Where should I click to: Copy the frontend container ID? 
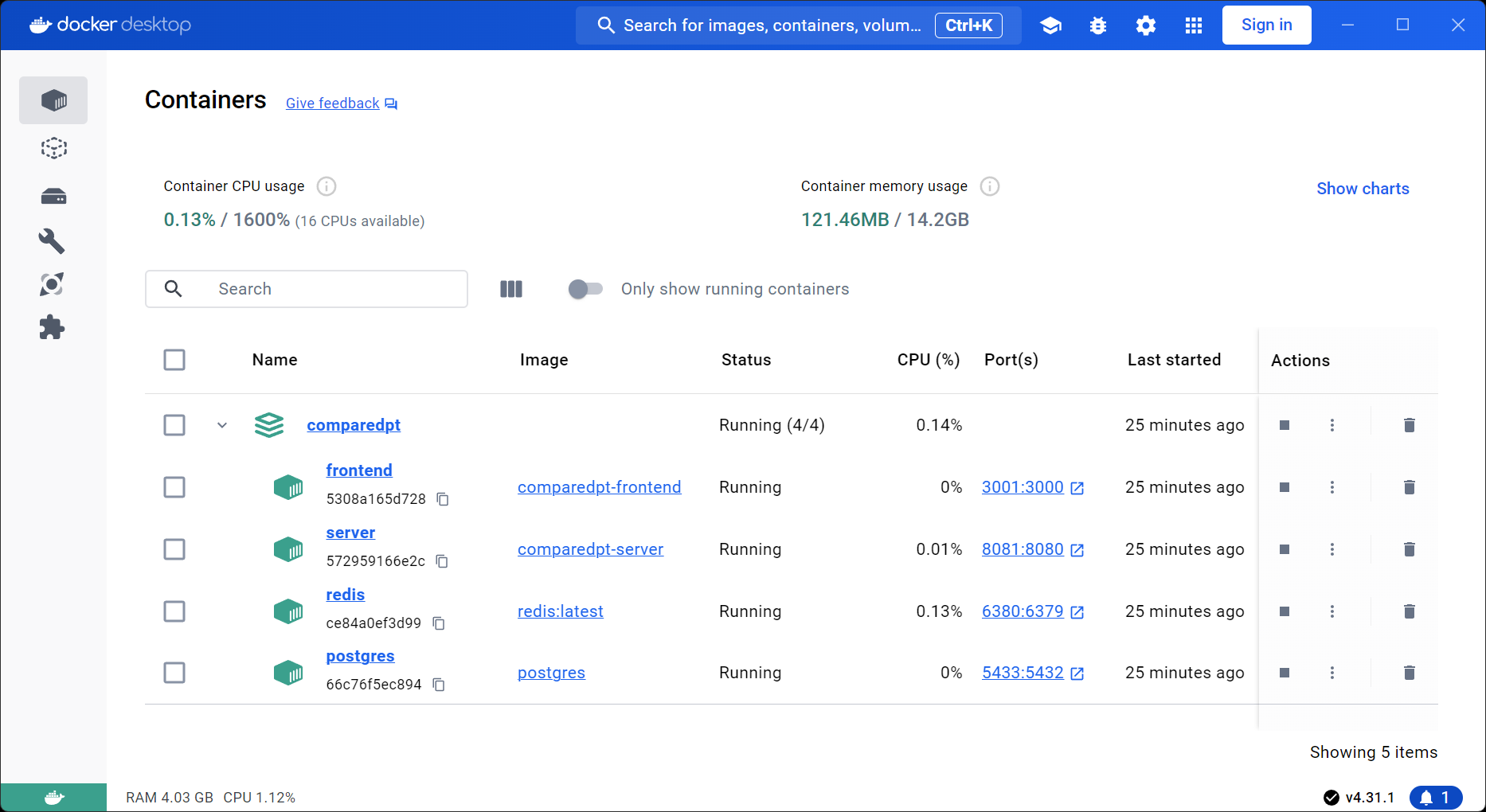[443, 499]
